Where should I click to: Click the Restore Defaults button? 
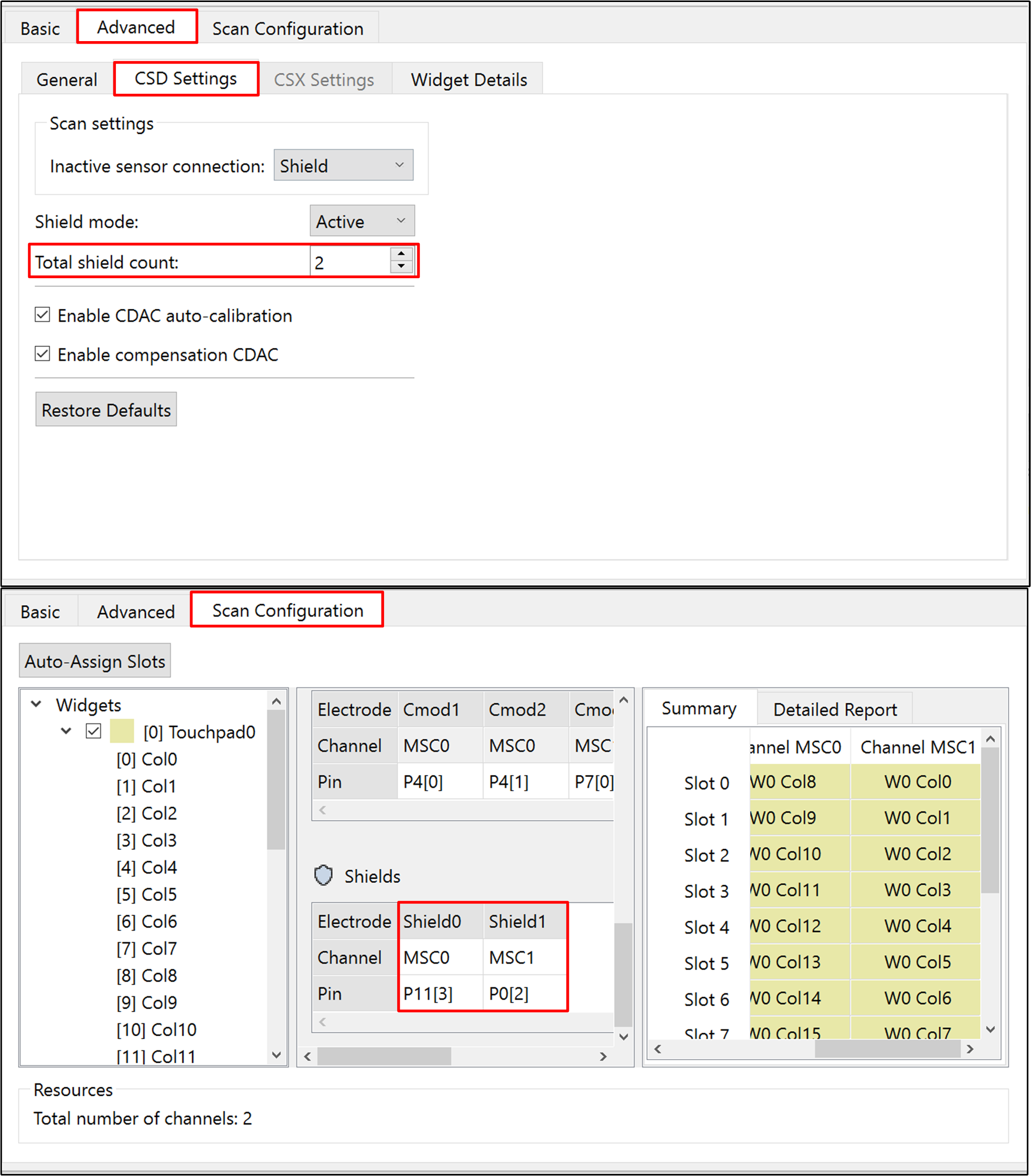click(x=106, y=410)
